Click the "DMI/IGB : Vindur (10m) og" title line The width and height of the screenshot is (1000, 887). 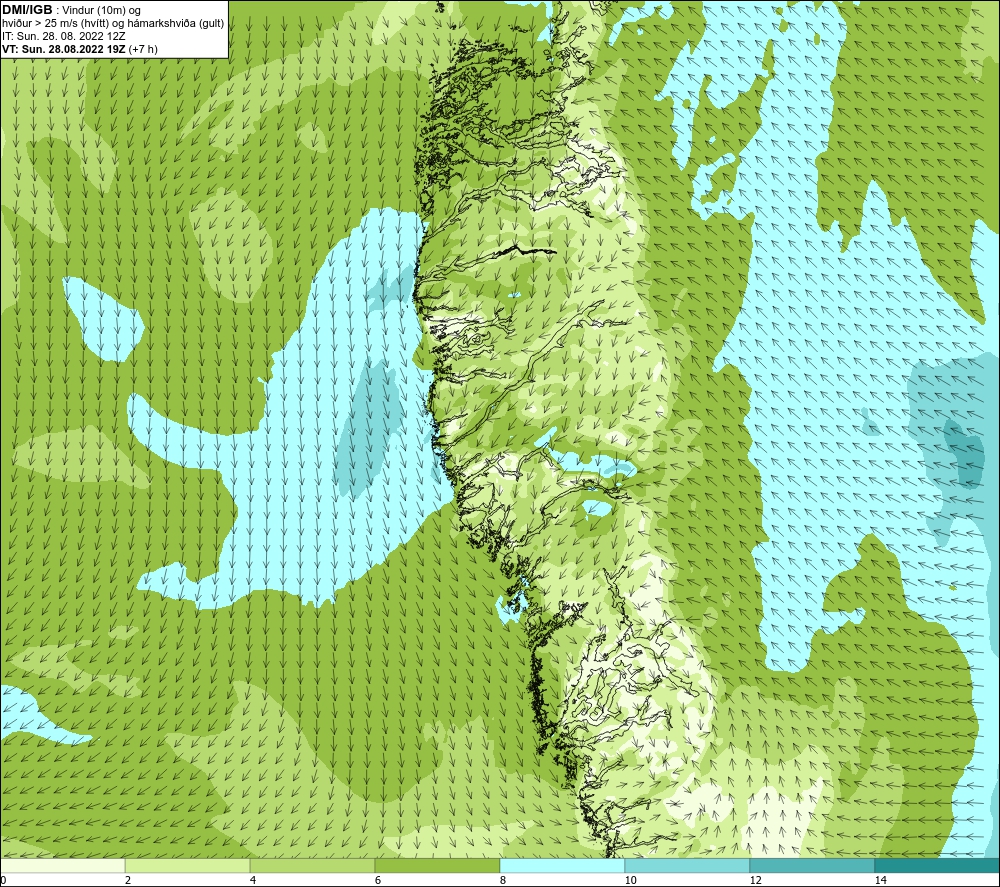71,10
